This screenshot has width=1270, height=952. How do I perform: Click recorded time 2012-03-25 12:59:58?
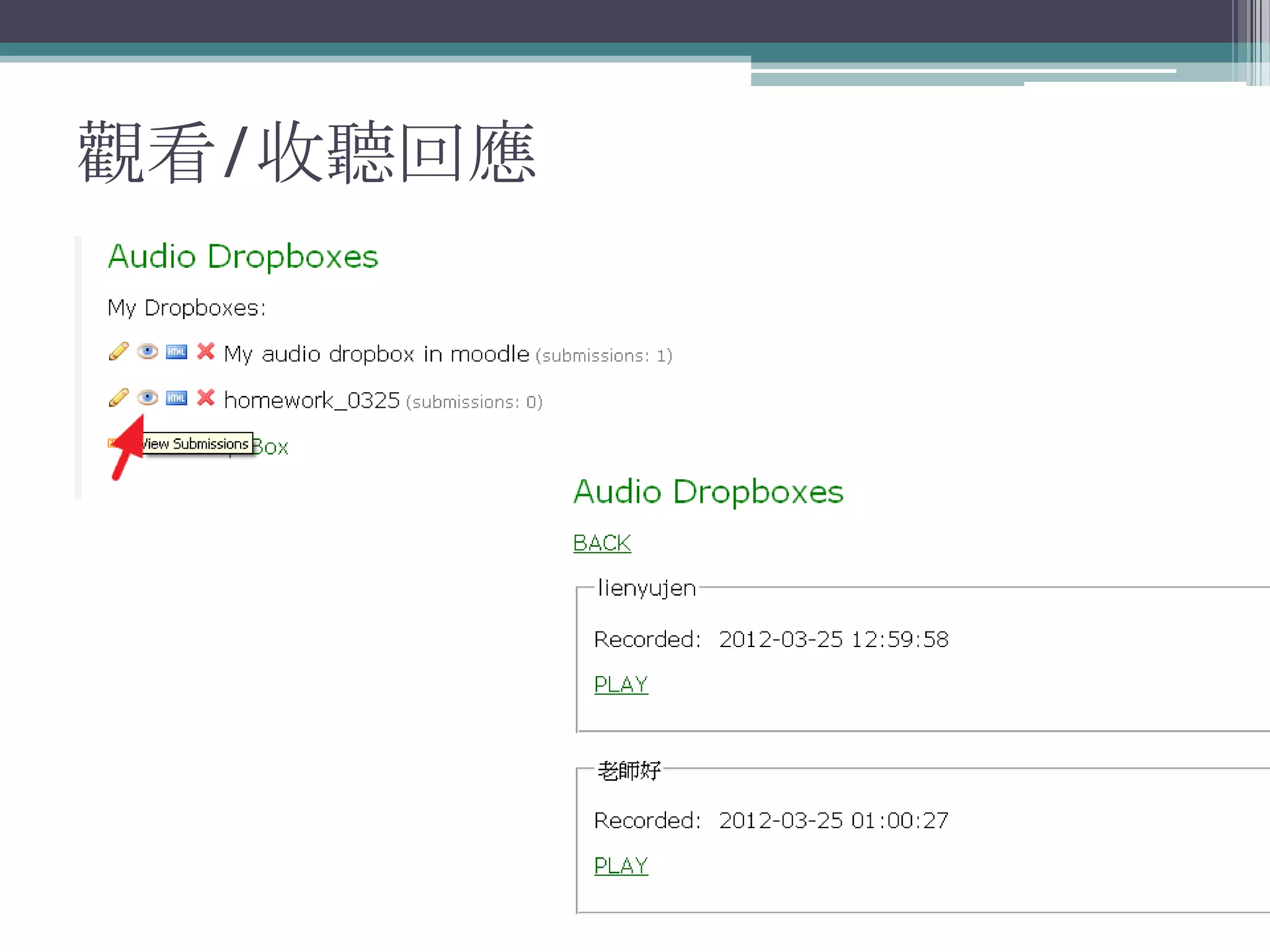point(833,639)
